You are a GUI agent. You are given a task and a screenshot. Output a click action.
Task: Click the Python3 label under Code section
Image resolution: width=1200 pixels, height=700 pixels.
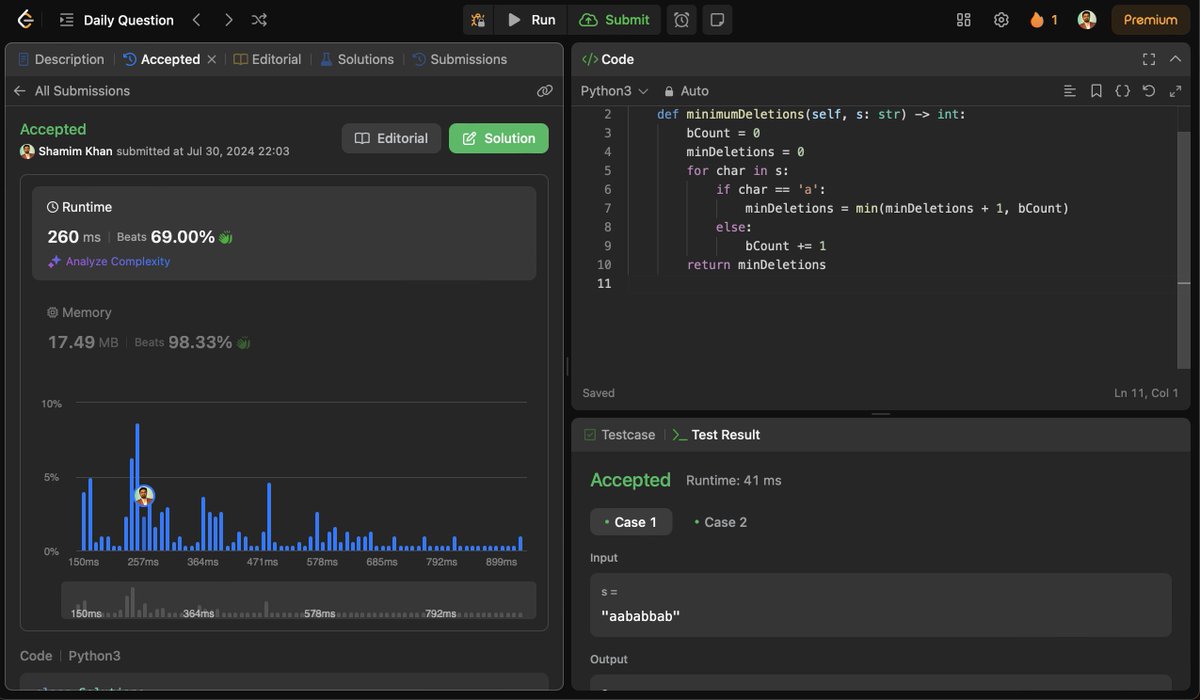tap(94, 656)
